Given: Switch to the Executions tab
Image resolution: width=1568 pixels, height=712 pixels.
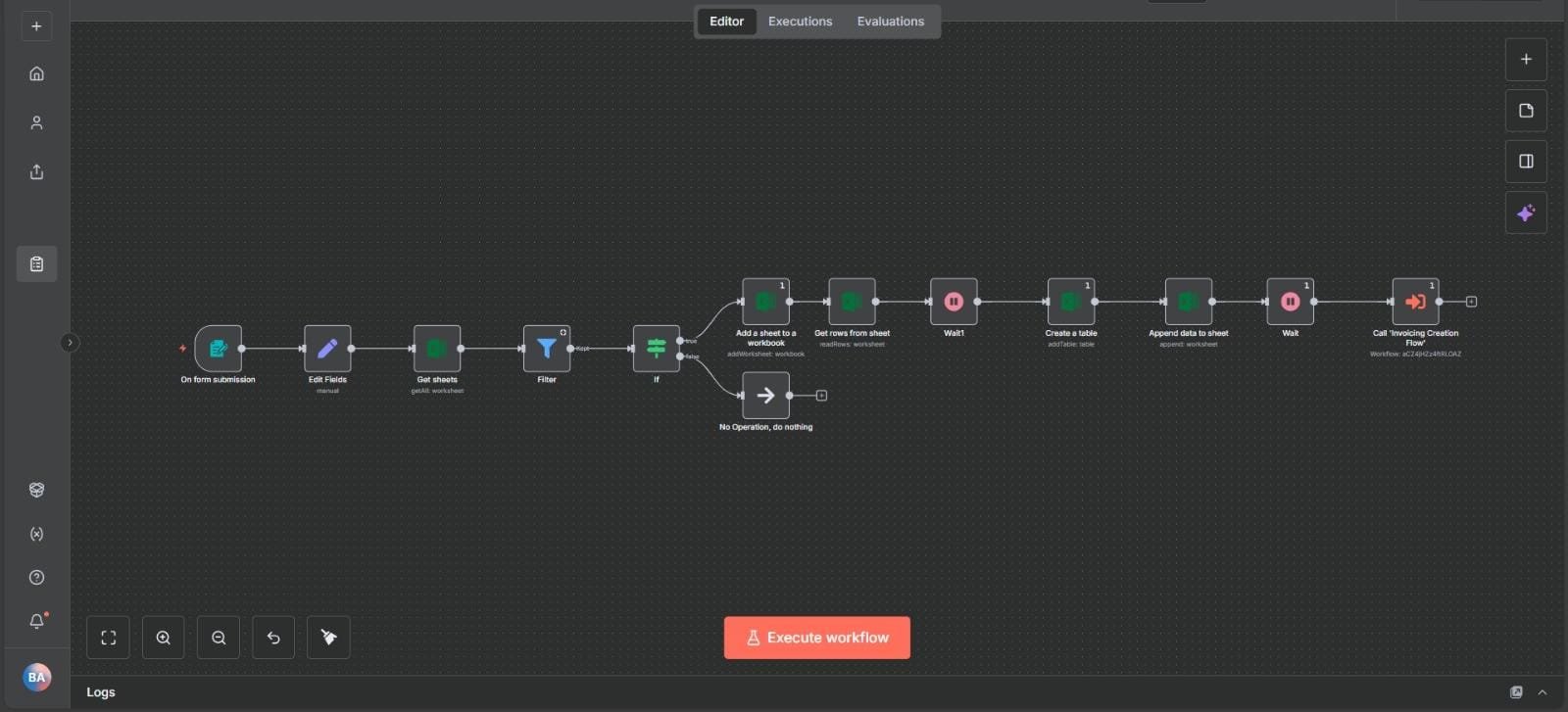Looking at the screenshot, I should 800,22.
